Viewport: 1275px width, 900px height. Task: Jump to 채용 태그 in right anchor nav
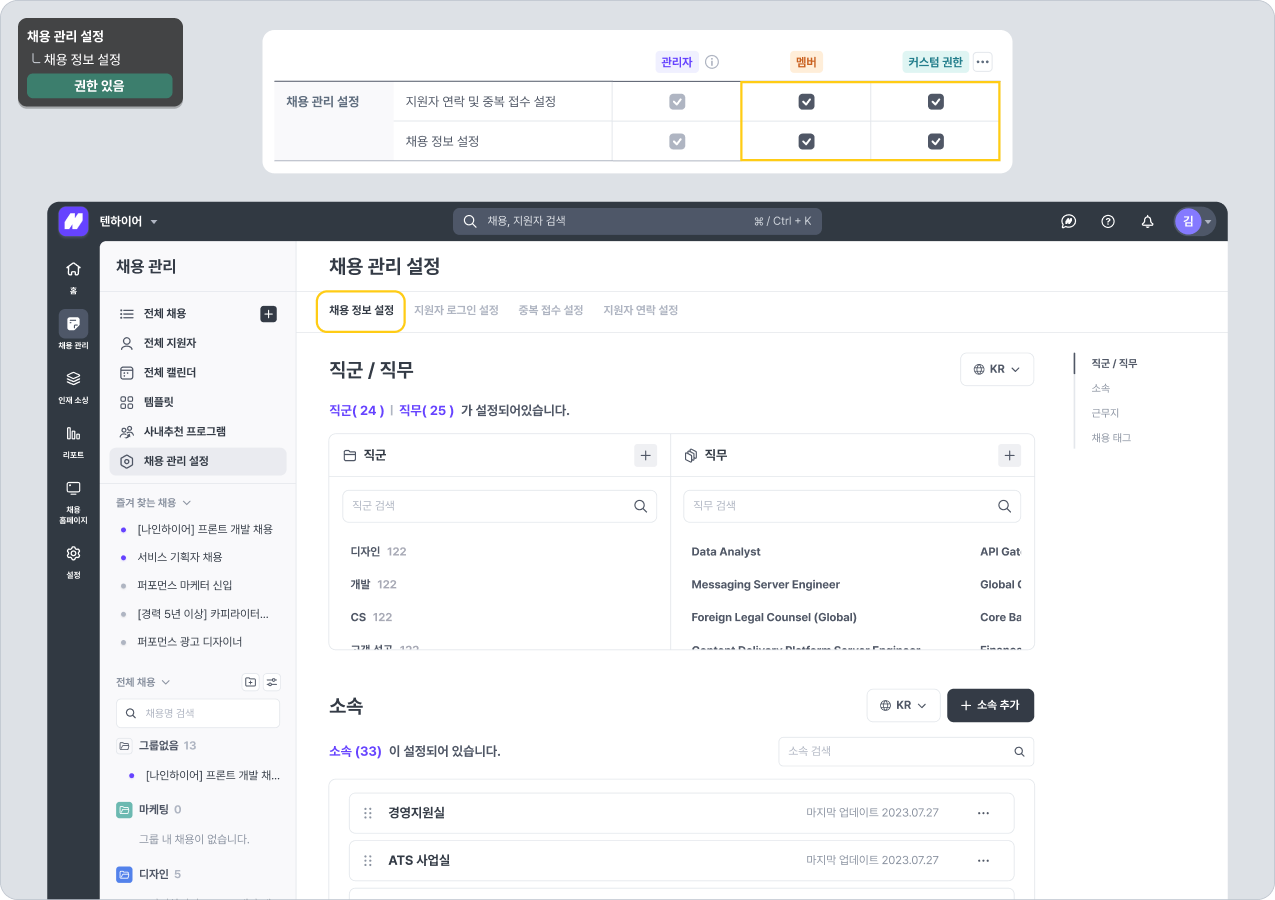point(1111,438)
